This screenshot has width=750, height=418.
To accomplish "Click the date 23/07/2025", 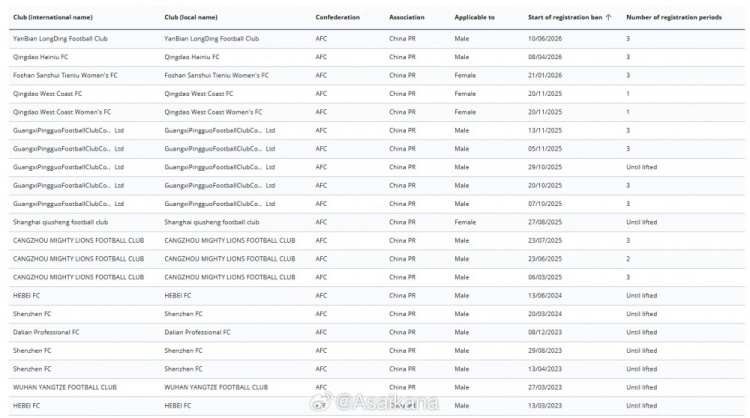I will [545, 241].
